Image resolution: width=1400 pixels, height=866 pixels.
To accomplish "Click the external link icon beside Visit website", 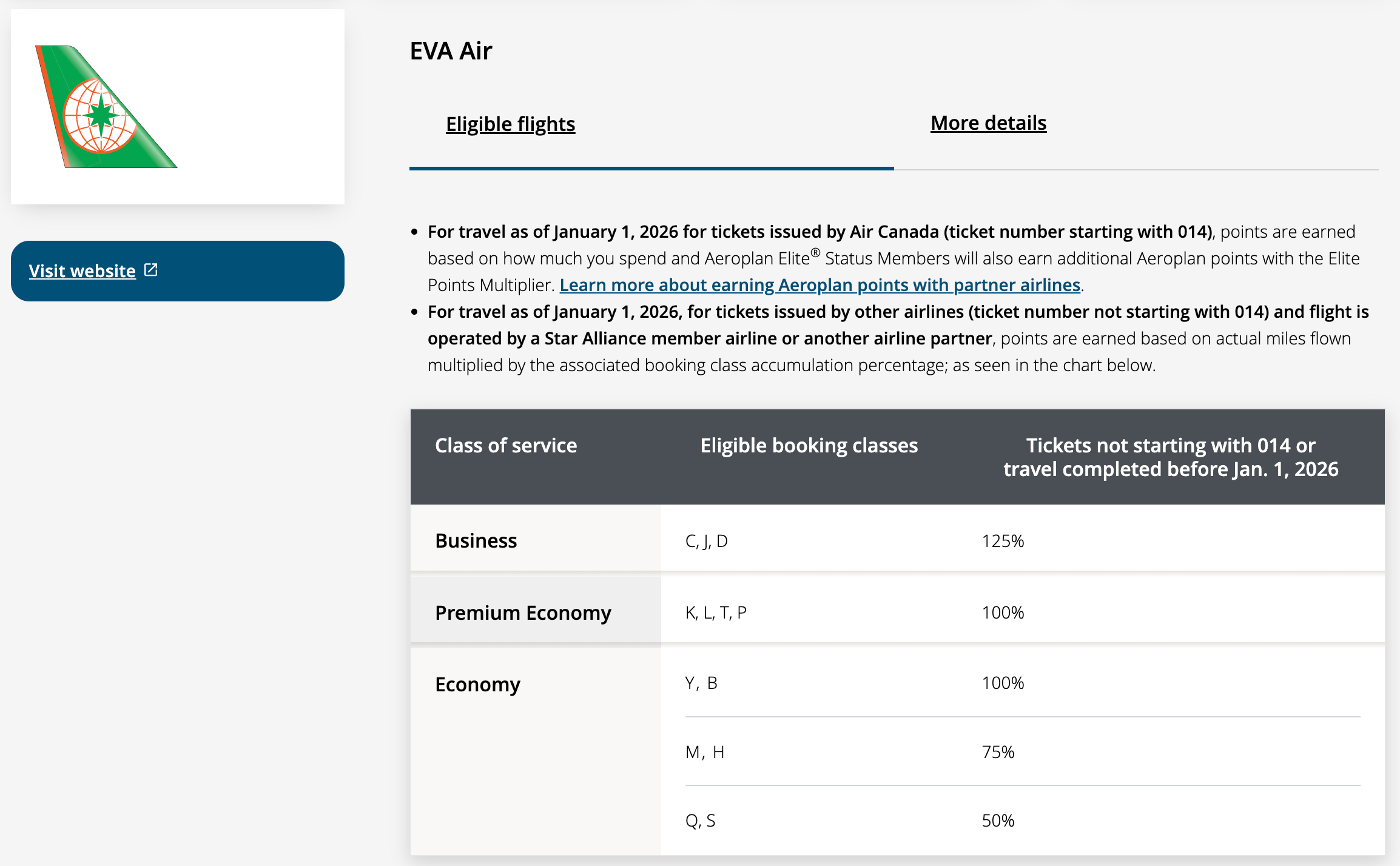I will coord(150,270).
